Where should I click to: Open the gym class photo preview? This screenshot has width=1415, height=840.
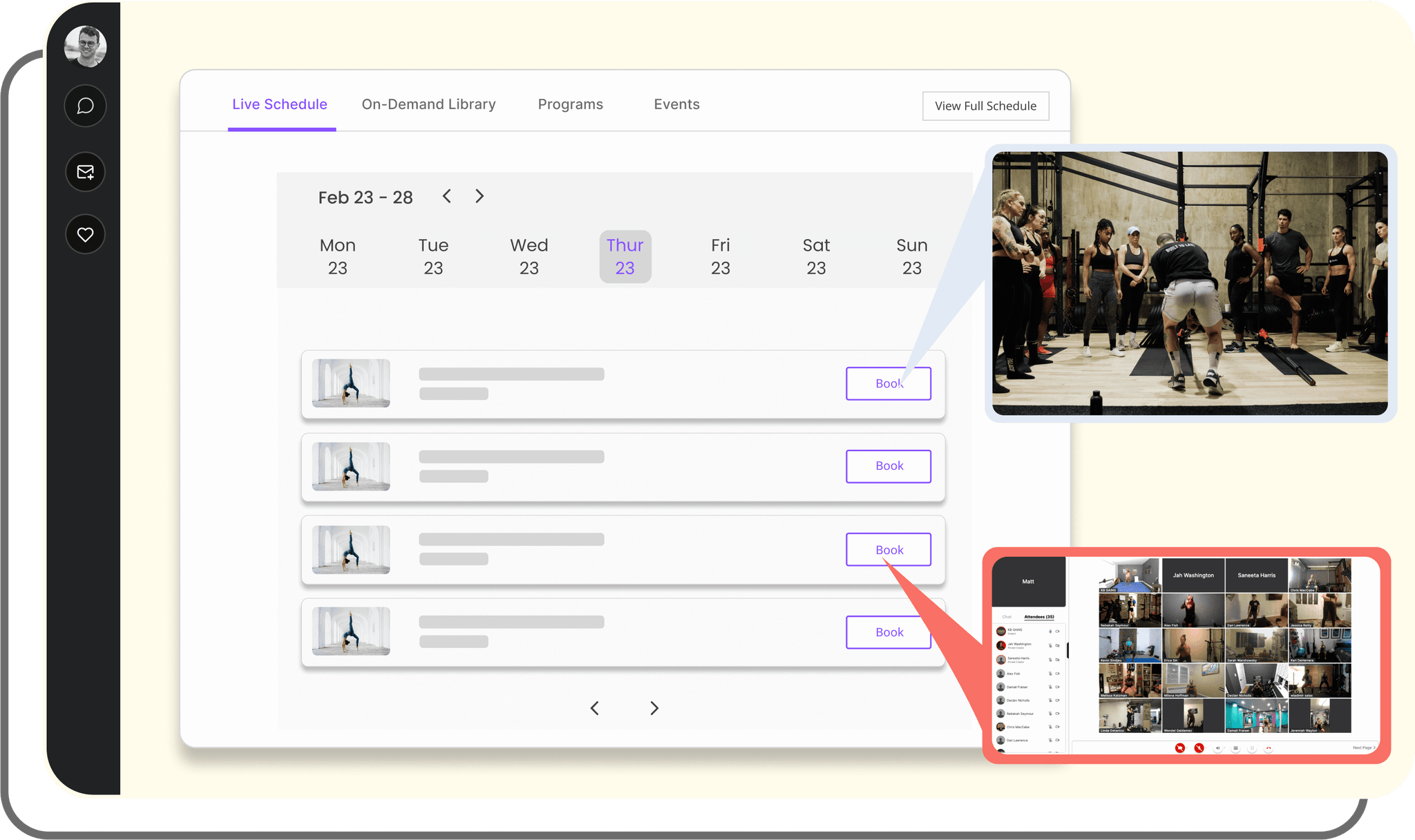pos(1189,283)
